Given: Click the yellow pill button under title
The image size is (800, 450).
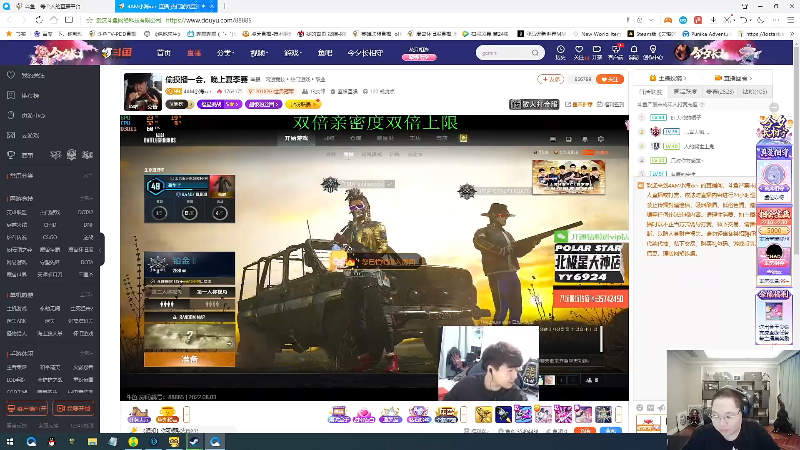Looking at the screenshot, I should (x=303, y=104).
